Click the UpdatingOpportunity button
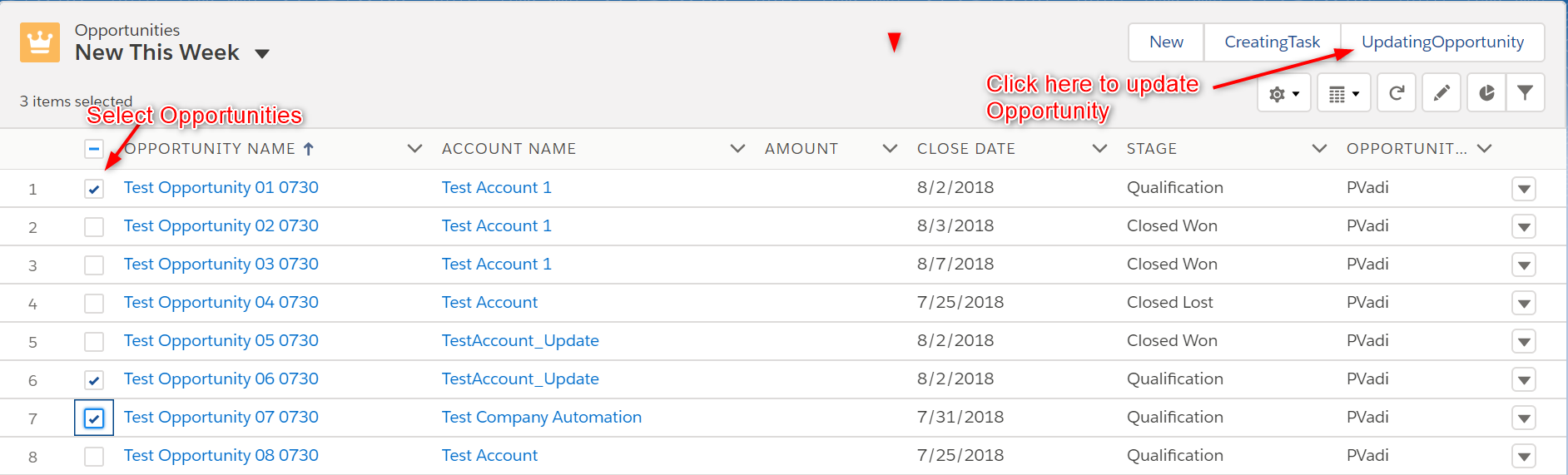This screenshot has height=475, width=1568. [1442, 42]
